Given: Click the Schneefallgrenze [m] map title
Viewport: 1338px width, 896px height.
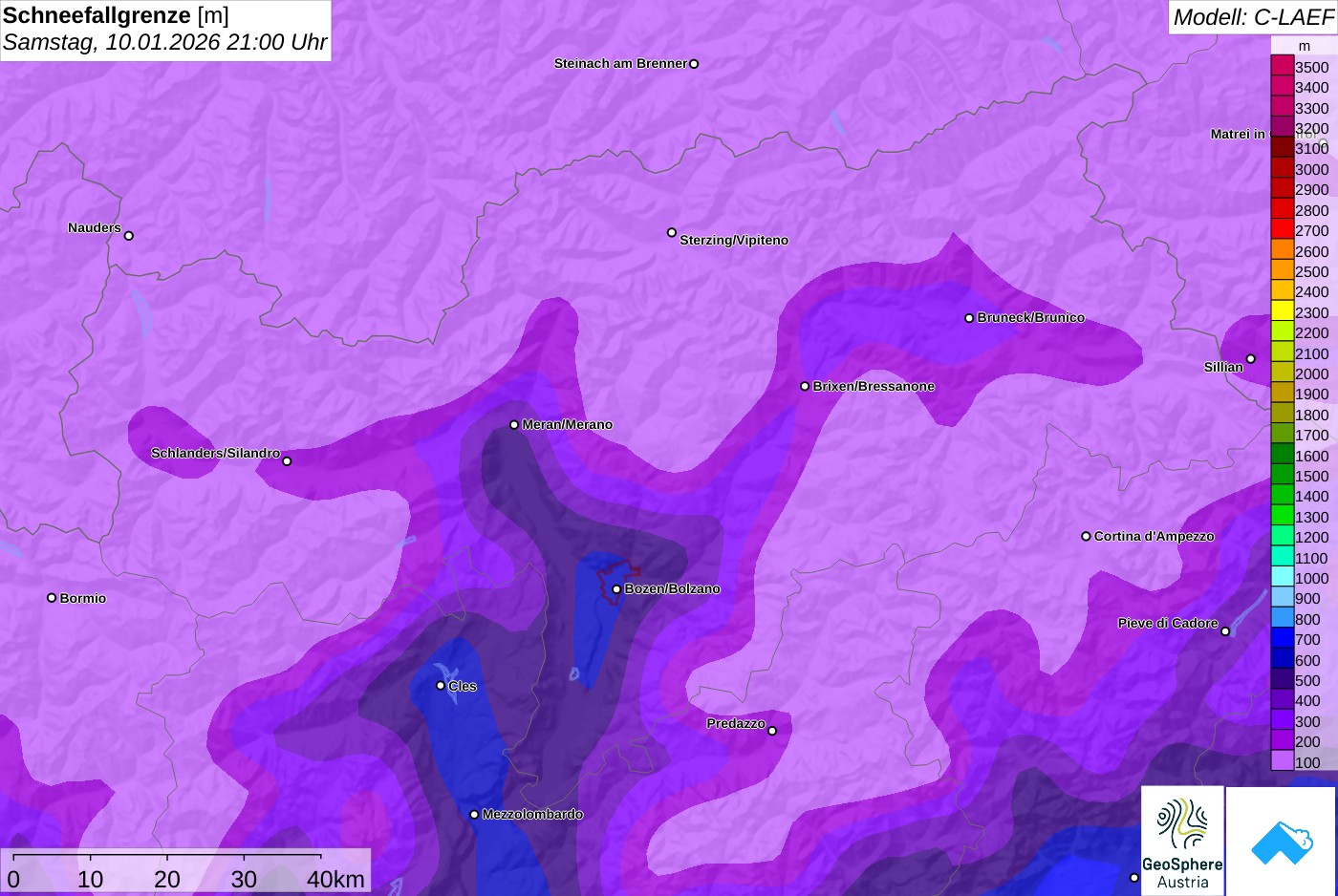Looking at the screenshot, I should tap(116, 15).
